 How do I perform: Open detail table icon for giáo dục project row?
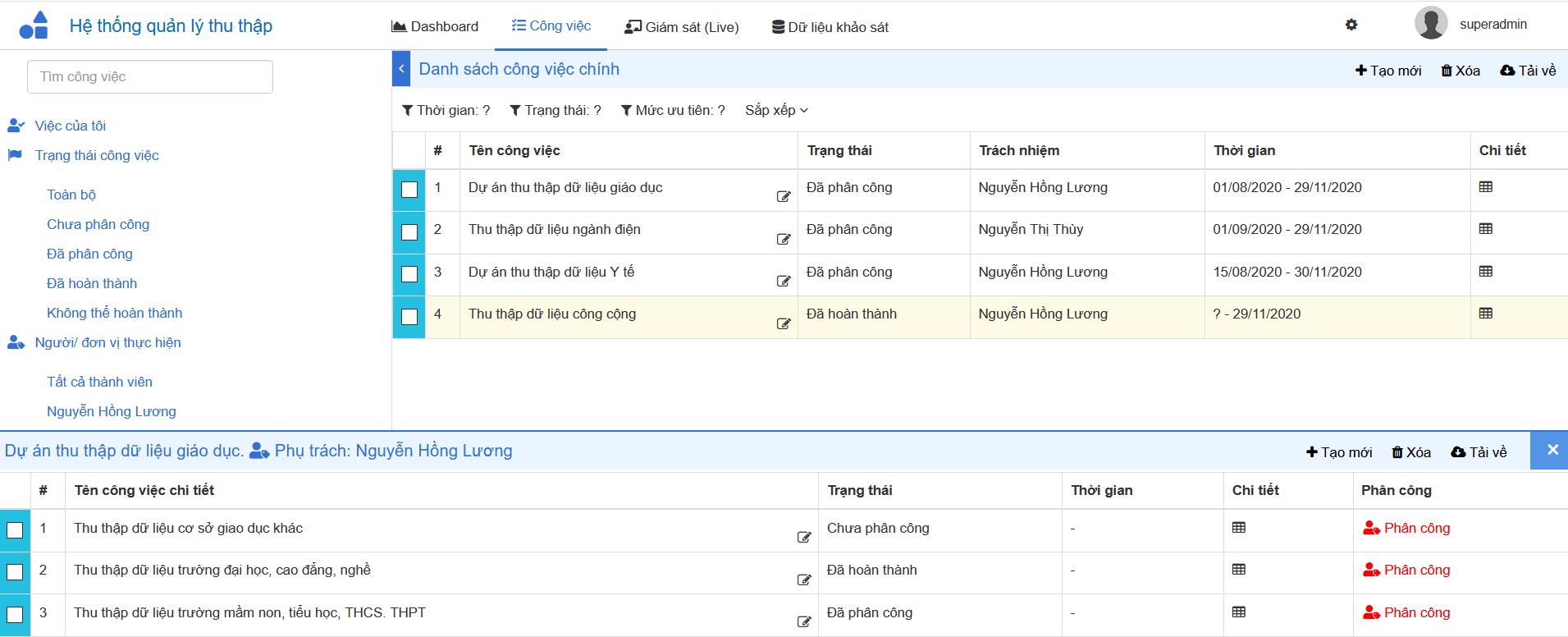[x=1485, y=187]
